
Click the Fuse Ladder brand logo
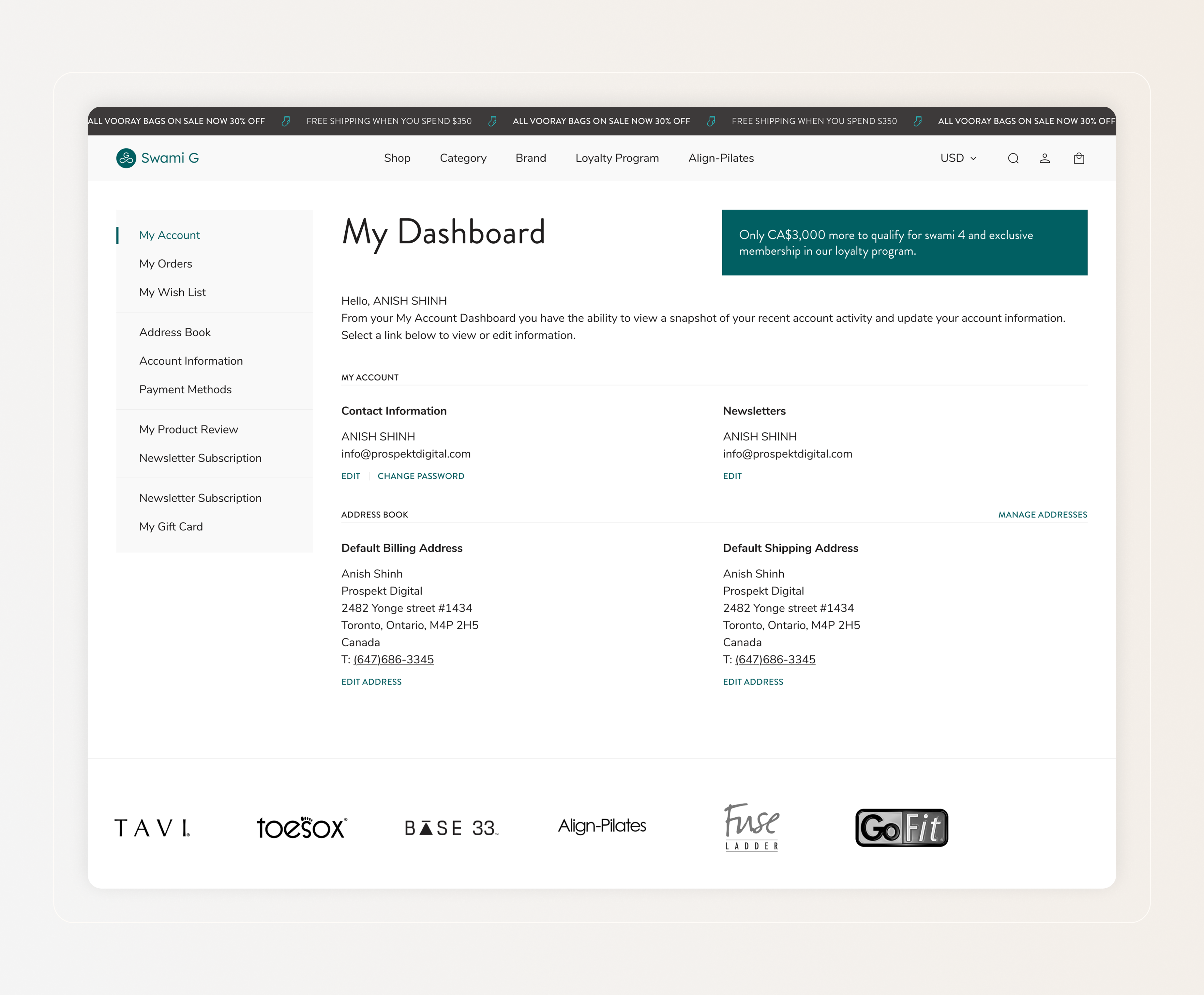tap(752, 828)
